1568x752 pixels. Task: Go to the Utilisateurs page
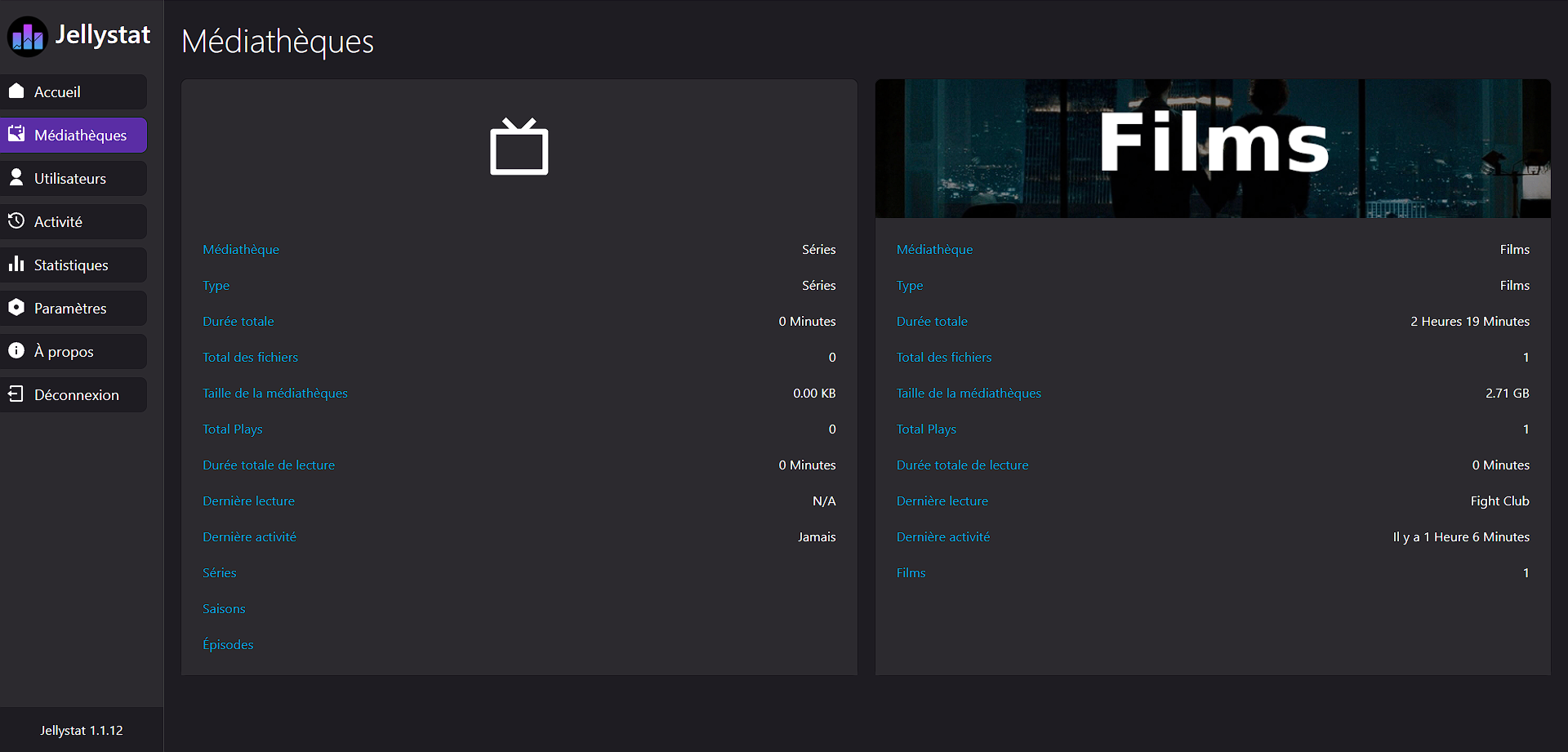click(x=73, y=178)
